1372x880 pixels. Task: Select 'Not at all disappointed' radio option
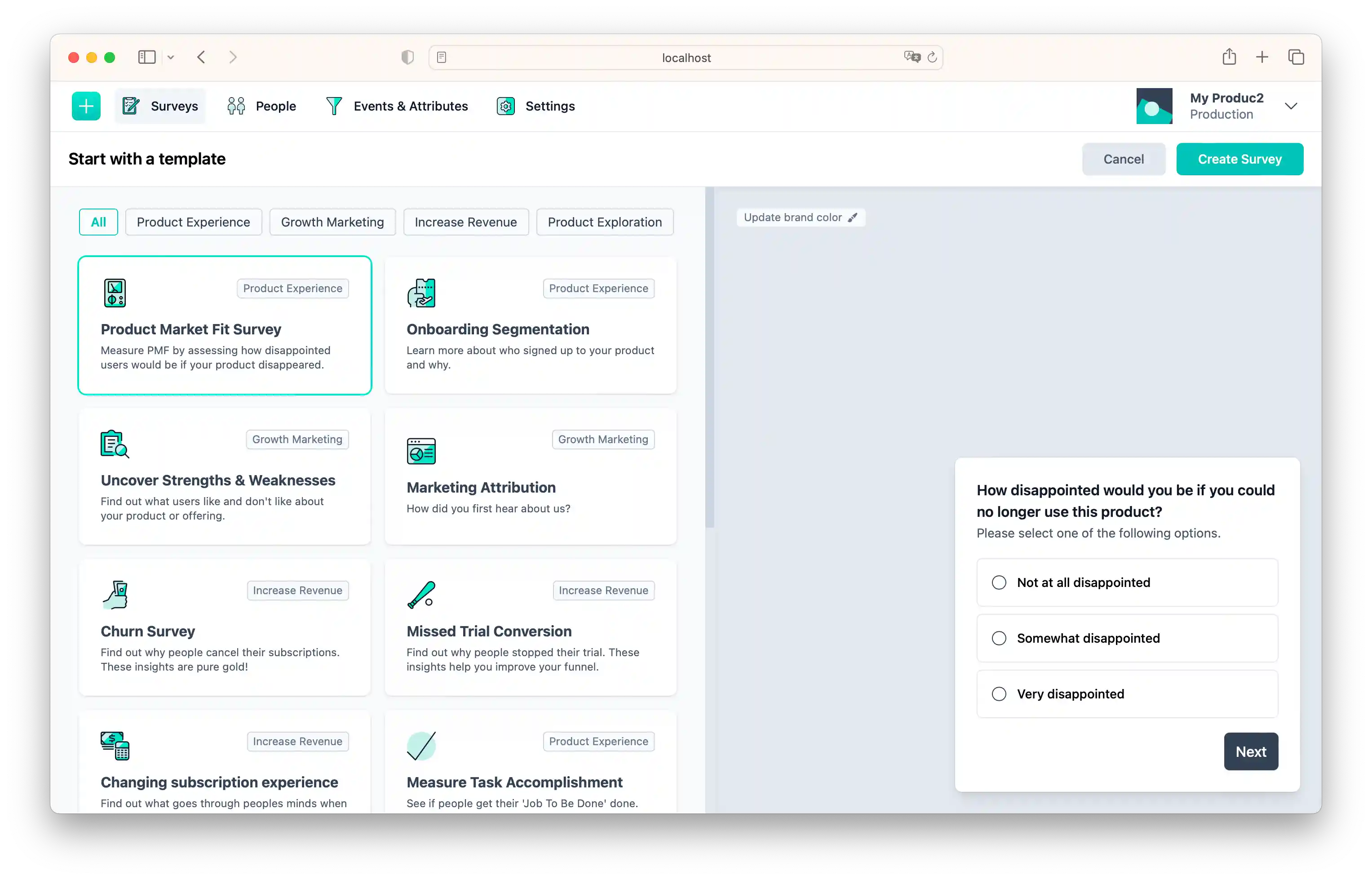pyautogui.click(x=999, y=583)
